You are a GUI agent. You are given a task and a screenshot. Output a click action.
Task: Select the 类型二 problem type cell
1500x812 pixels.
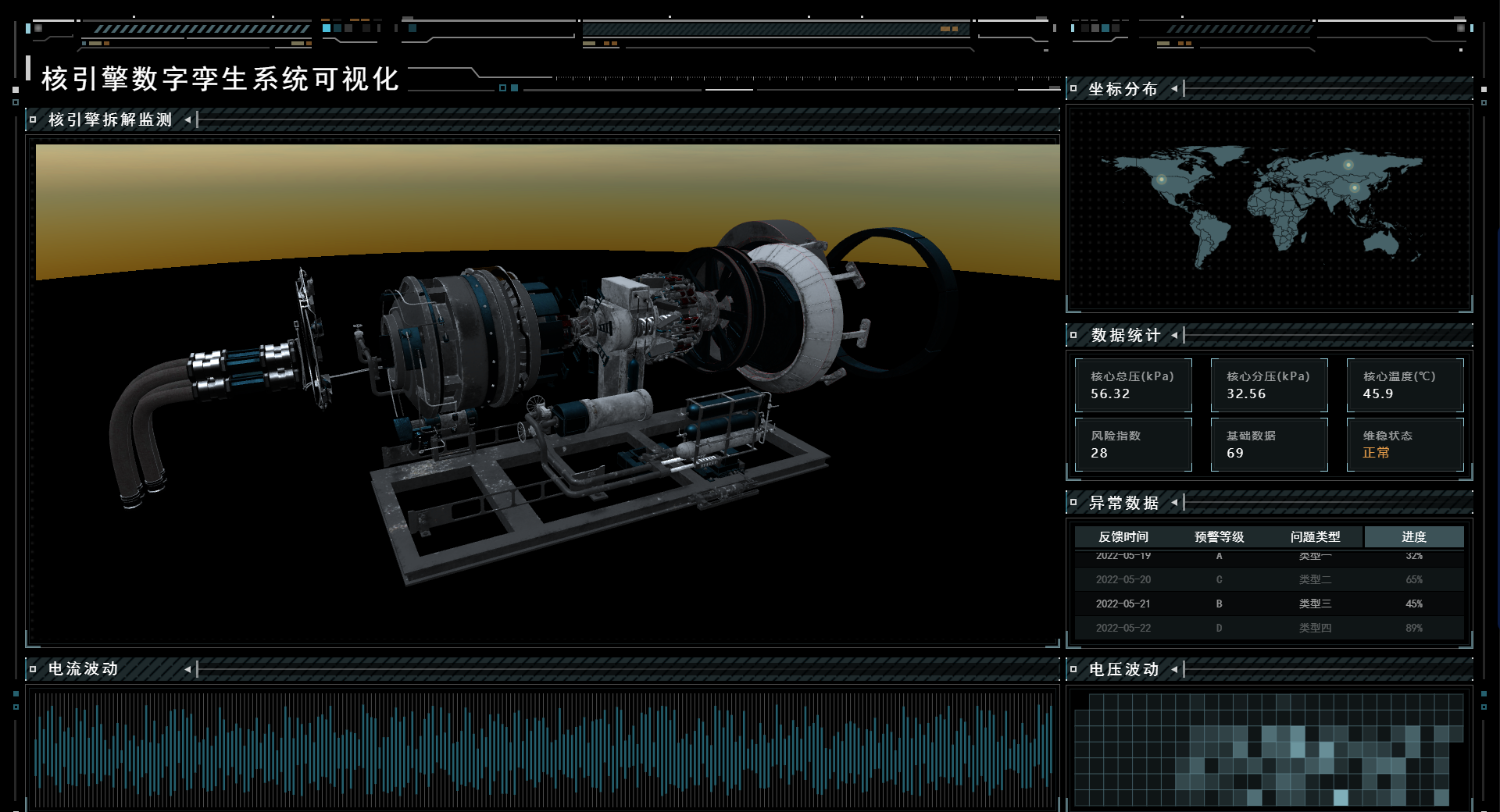tap(1316, 580)
